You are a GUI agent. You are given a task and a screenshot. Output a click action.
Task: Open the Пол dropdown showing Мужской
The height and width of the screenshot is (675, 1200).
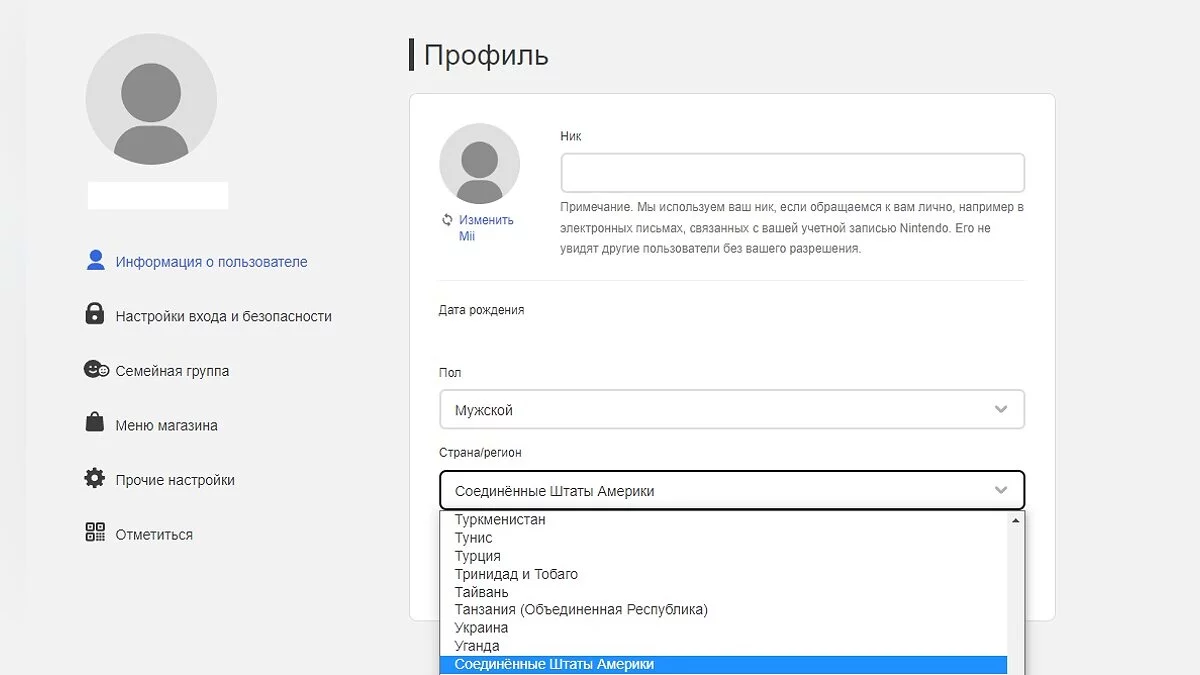[732, 409]
